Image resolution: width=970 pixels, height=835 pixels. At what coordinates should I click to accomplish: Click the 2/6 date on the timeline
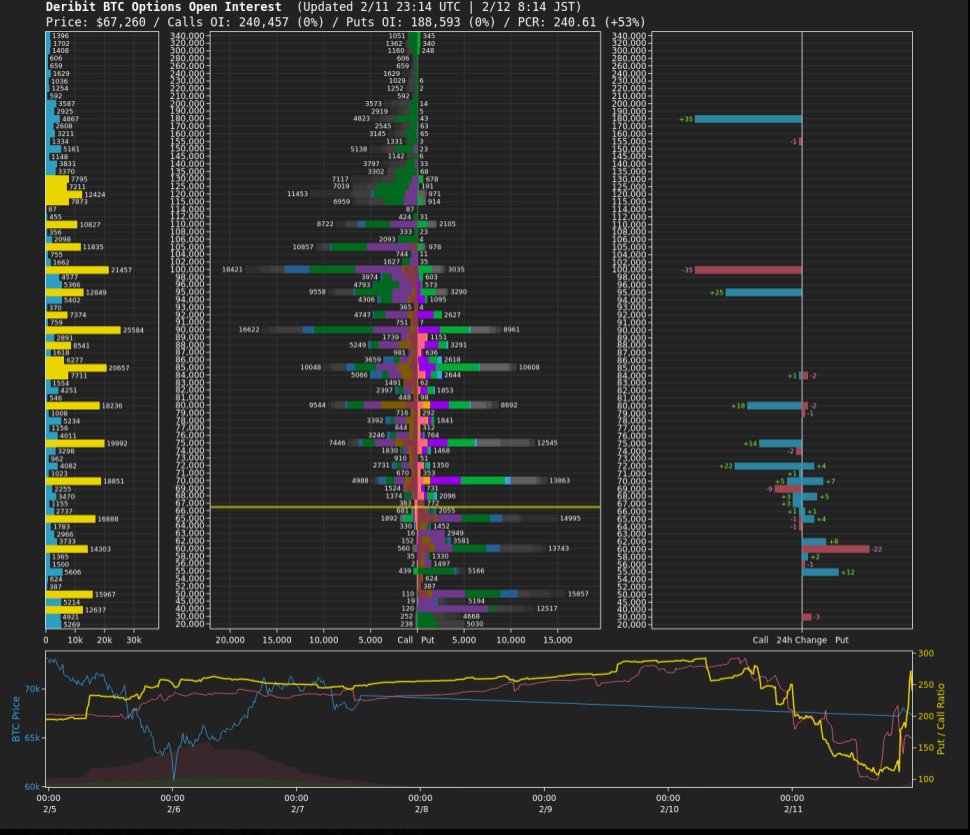point(173,809)
